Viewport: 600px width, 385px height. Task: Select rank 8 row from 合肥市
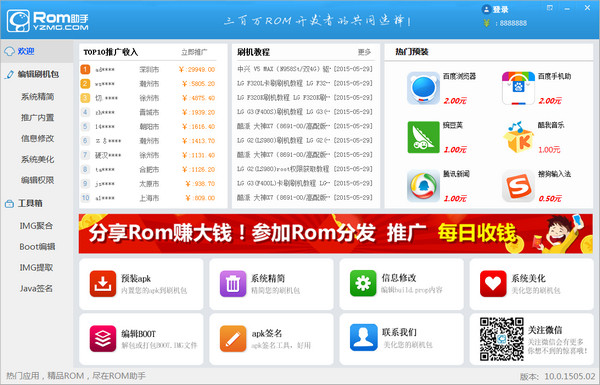pyautogui.click(x=148, y=169)
